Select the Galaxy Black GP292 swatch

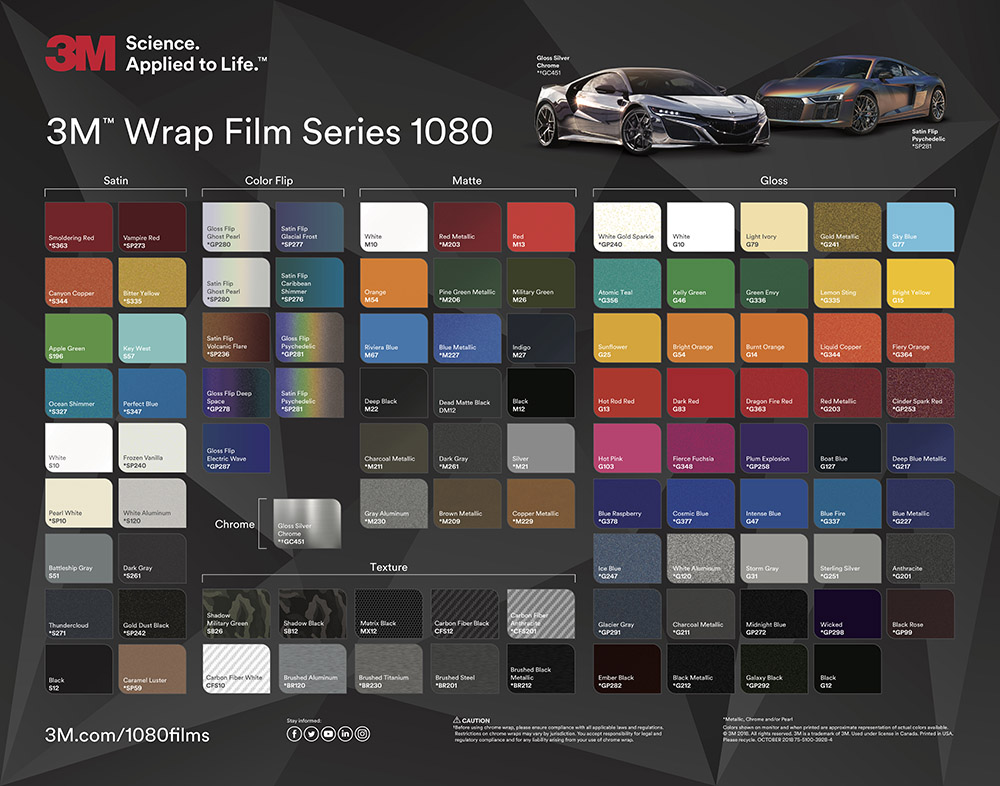click(x=774, y=669)
